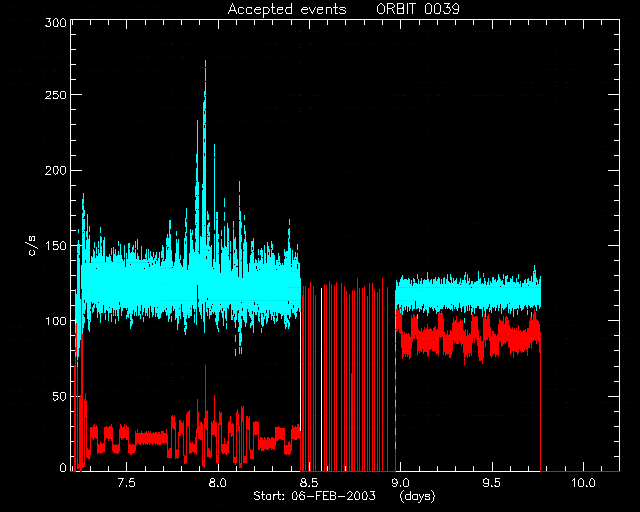Click the white vertical line near 8.5
Image resolution: width=640 pixels, height=512 pixels.
322,380
